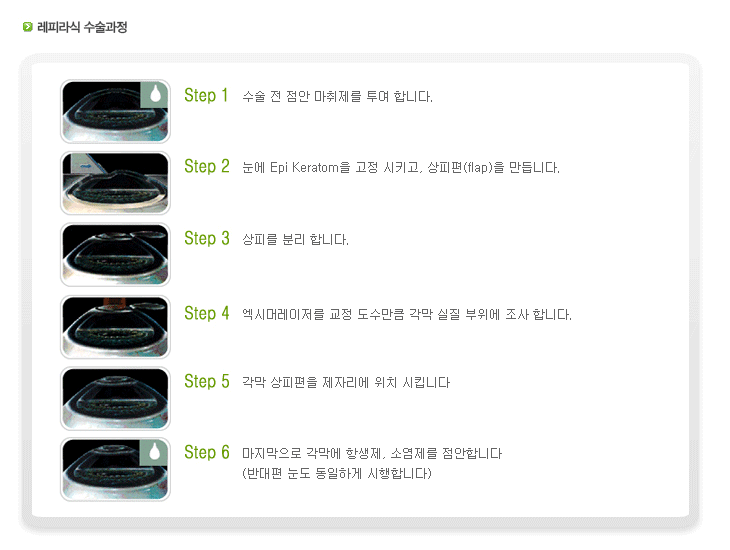The image size is (730, 550).
Task: Open the Step 1 eye thumbnail
Action: pos(115,111)
